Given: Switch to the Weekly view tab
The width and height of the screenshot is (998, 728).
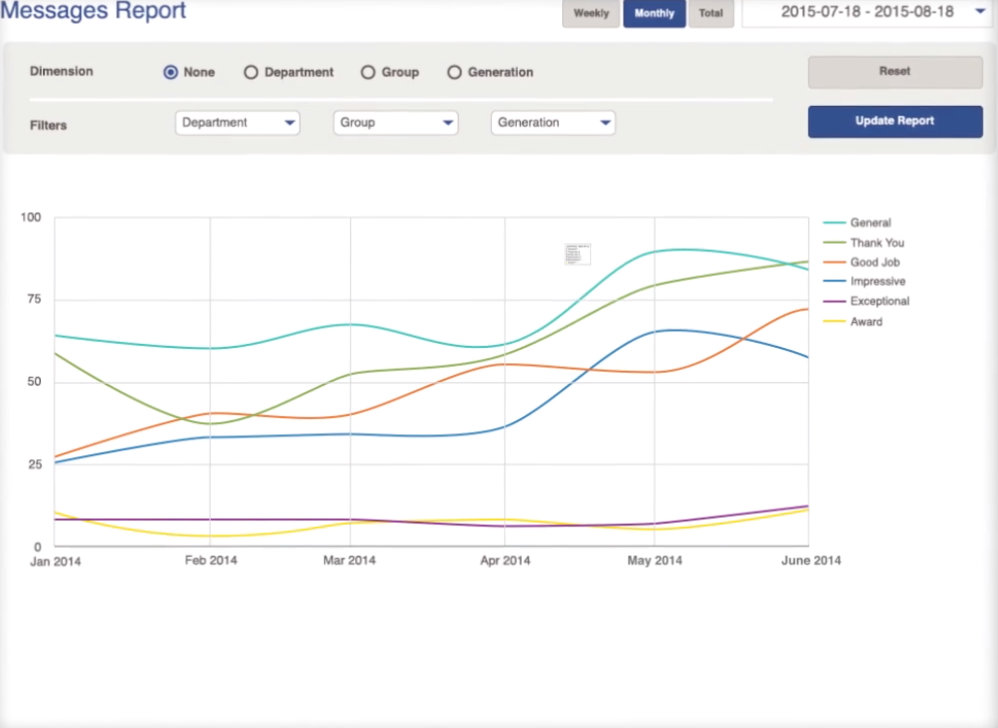Looking at the screenshot, I should pos(591,14).
